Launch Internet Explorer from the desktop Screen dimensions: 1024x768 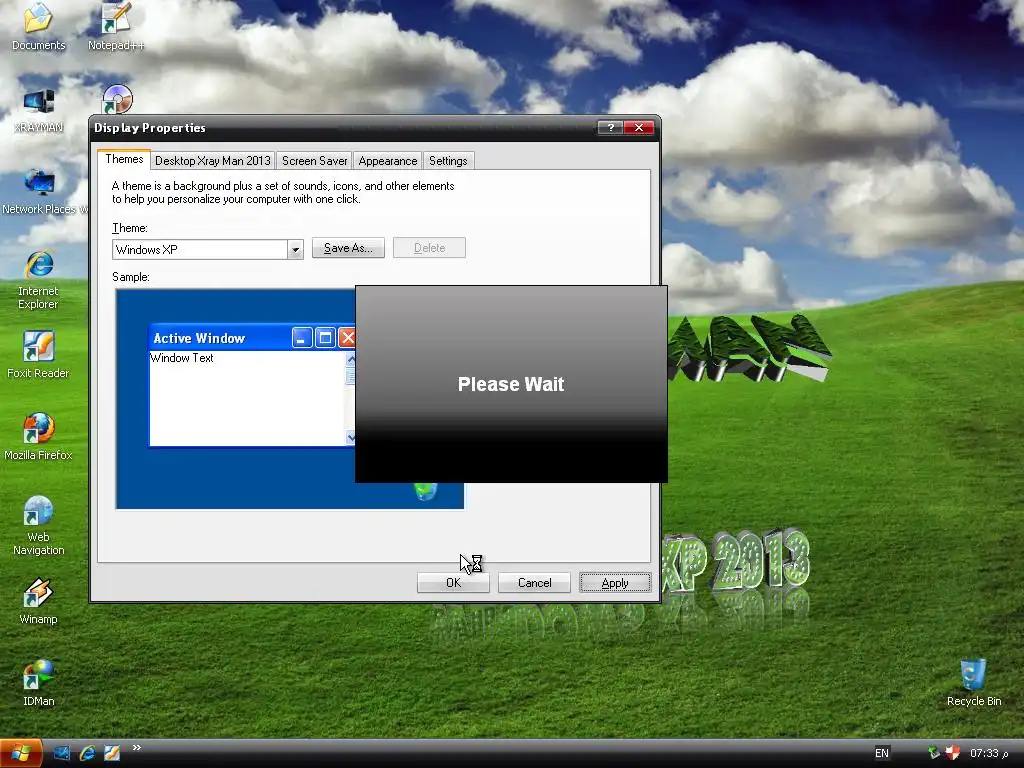click(x=39, y=279)
